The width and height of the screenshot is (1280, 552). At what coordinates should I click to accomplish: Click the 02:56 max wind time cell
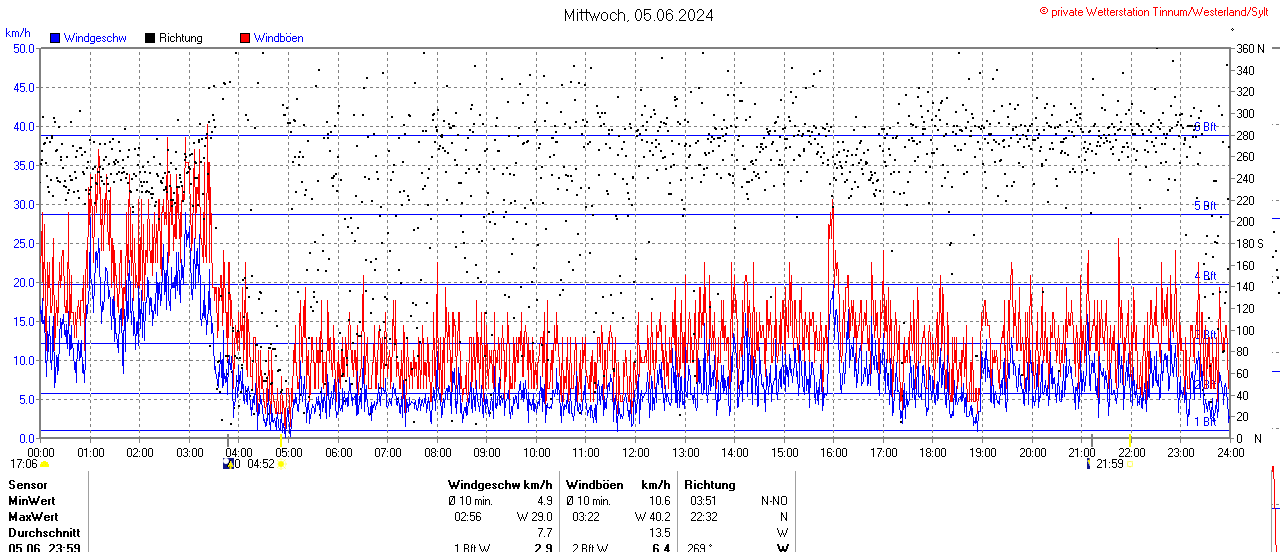pyautogui.click(x=468, y=516)
